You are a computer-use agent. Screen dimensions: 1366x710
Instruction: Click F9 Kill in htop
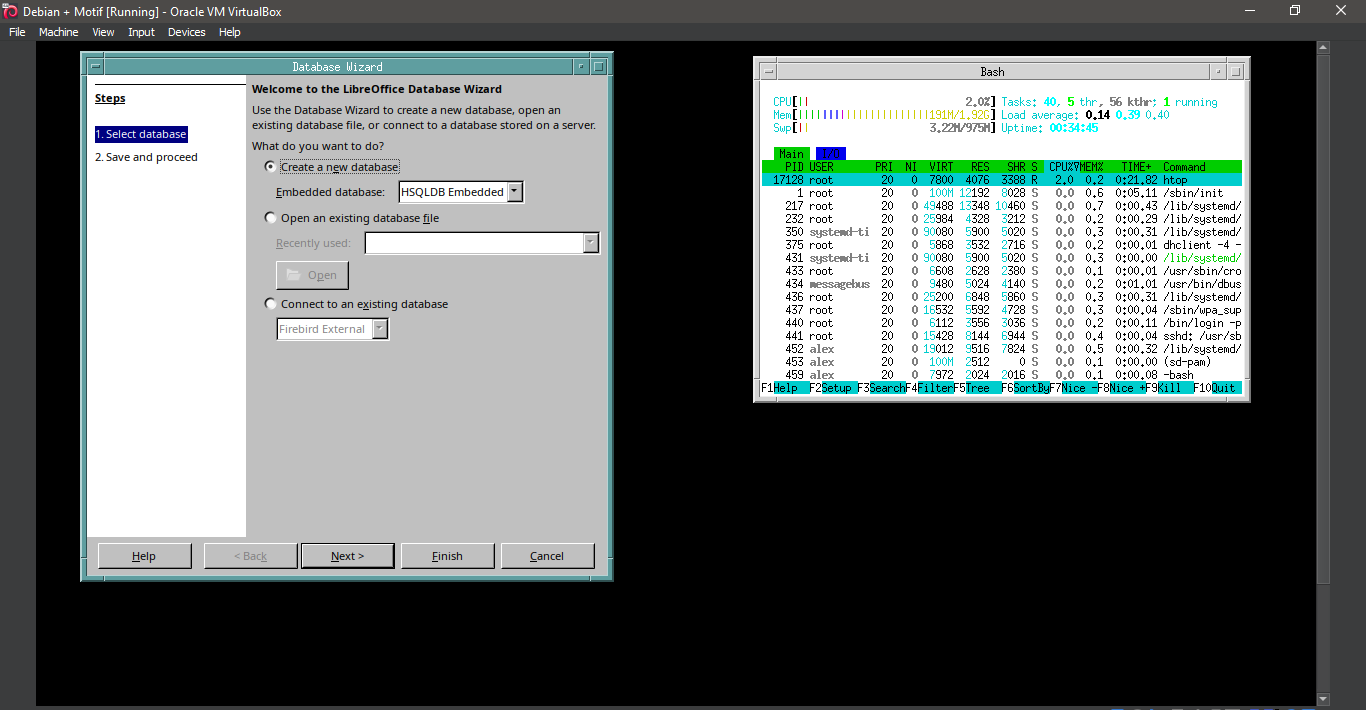click(1170, 388)
